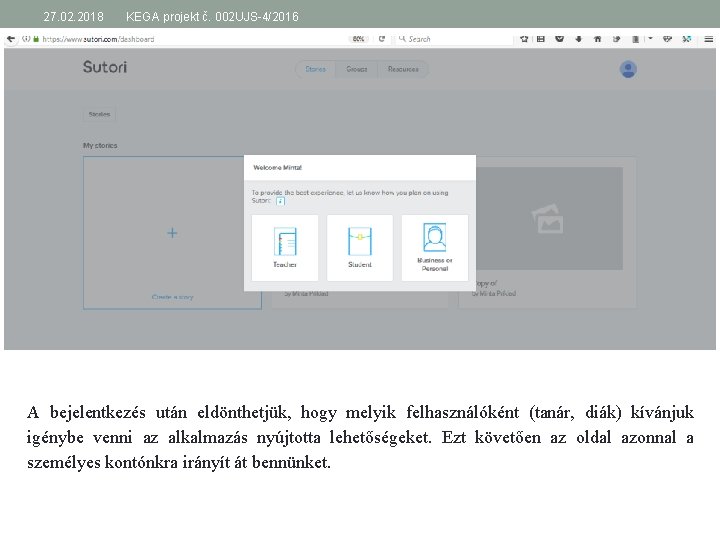Reset the 80% zoom level indicator

coord(358,39)
